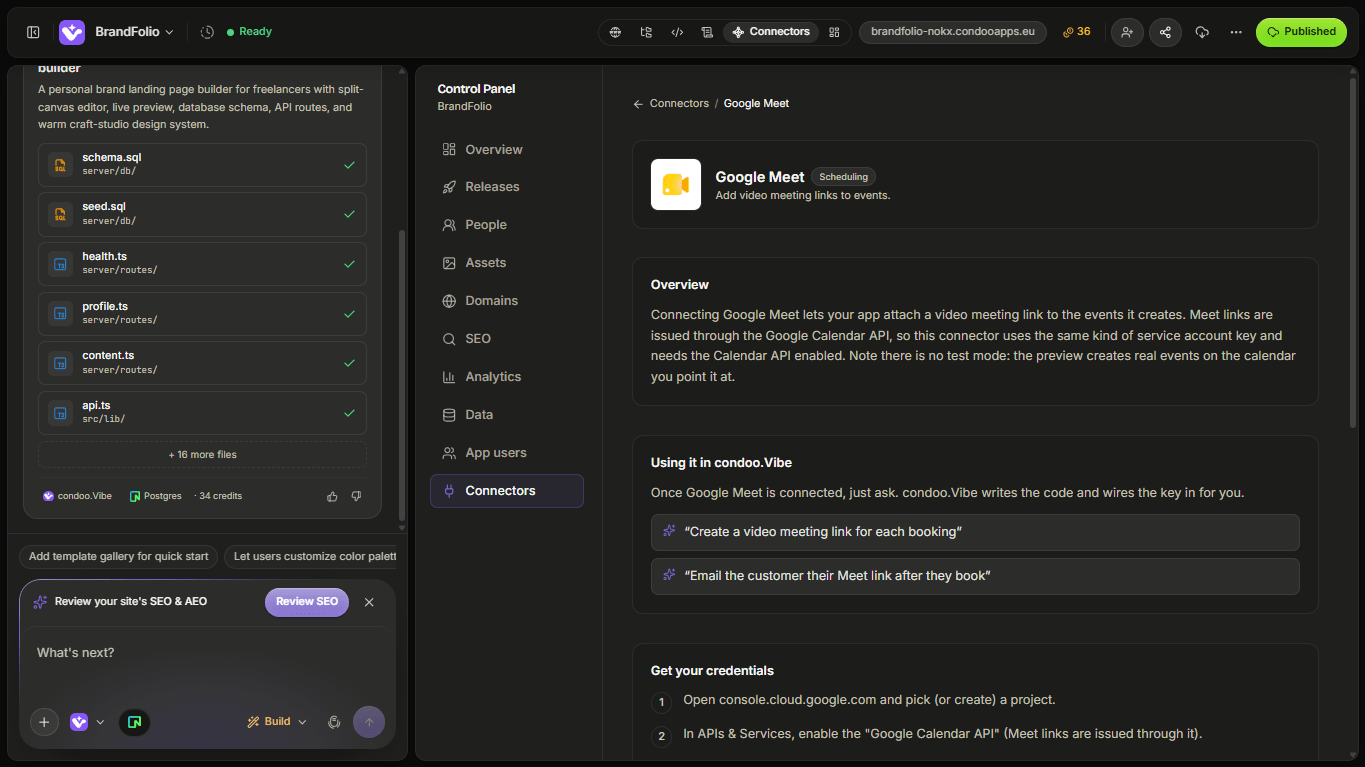Viewport: 1365px width, 767px height.
Task: Choose "Let users customize color palette" suggestion
Action: [x=311, y=557]
